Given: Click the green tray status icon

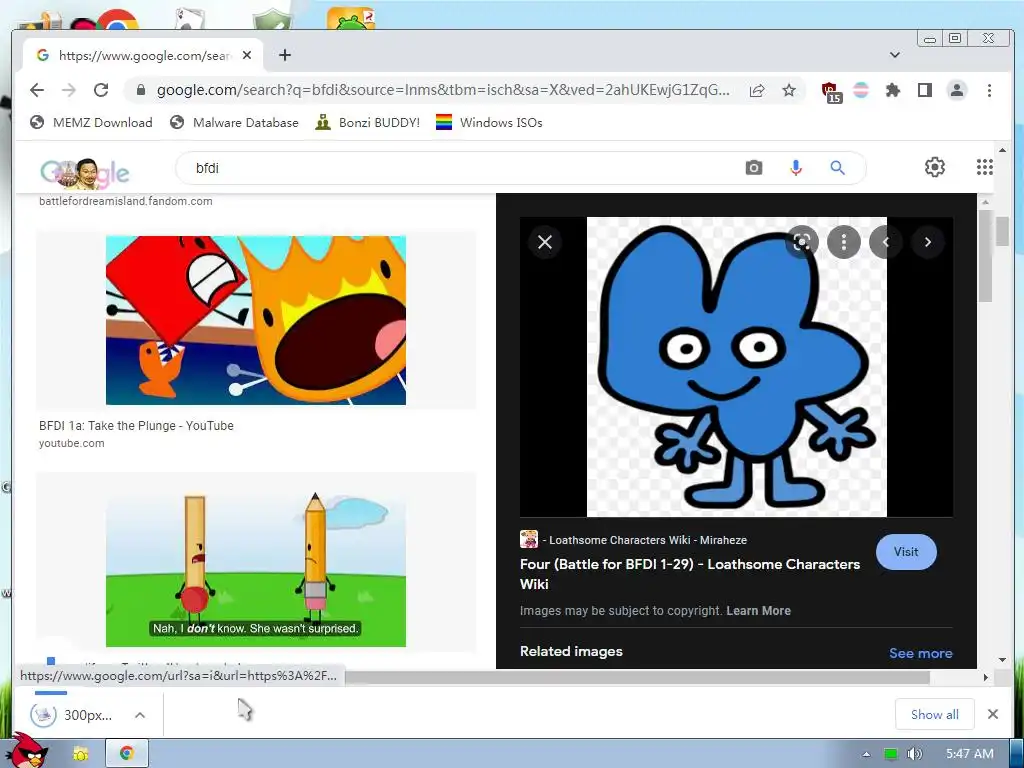Looking at the screenshot, I should 890,754.
